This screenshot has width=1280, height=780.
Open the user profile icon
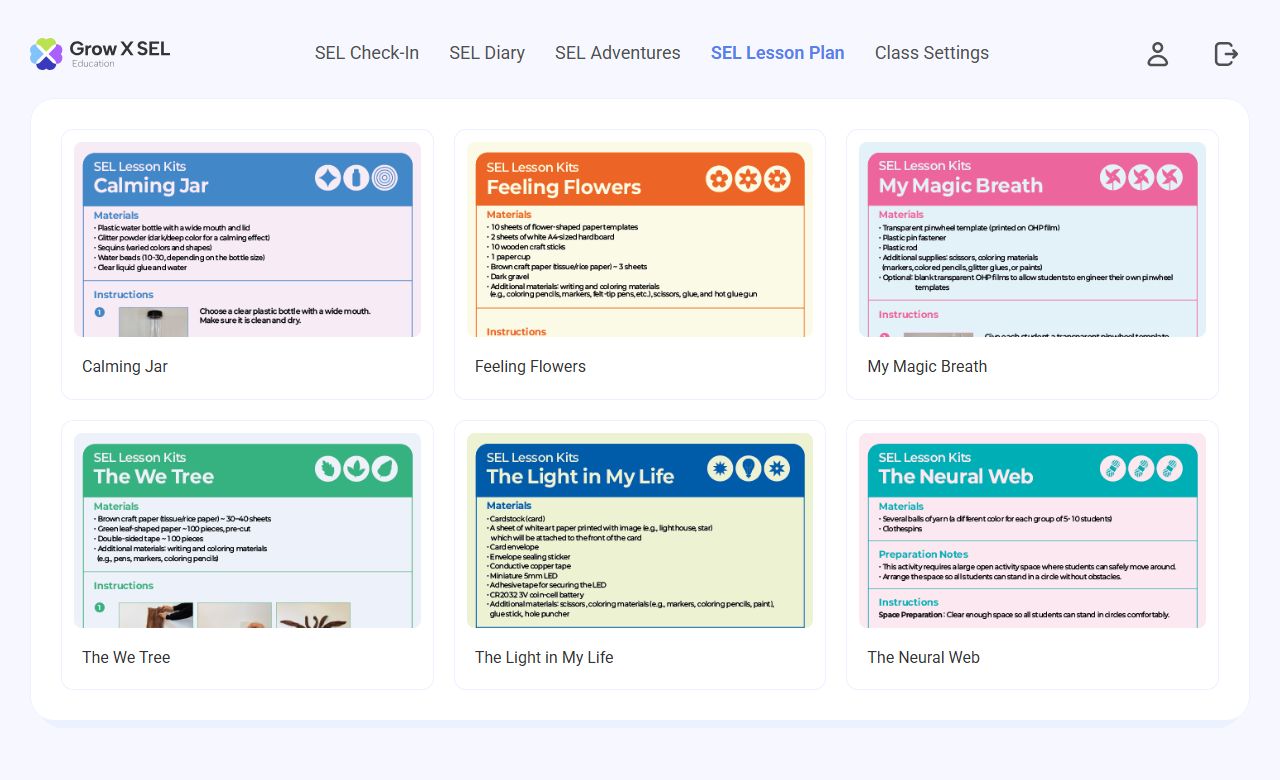(1157, 54)
